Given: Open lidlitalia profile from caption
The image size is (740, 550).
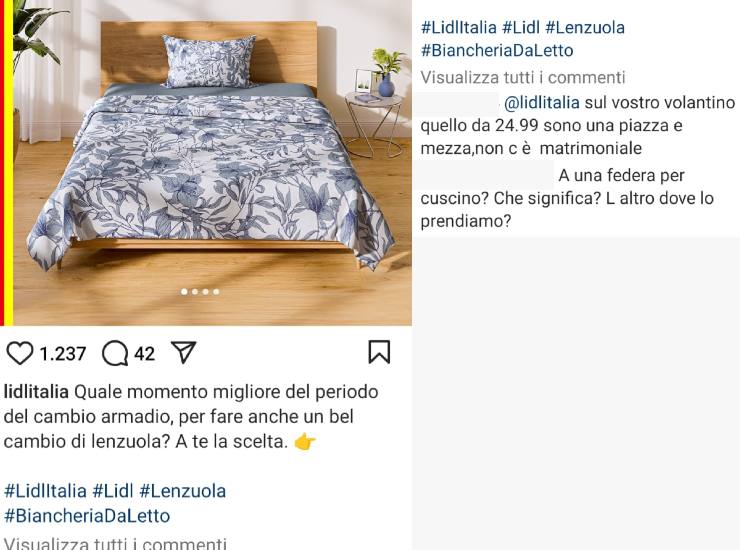Looking at the screenshot, I should click(36, 392).
